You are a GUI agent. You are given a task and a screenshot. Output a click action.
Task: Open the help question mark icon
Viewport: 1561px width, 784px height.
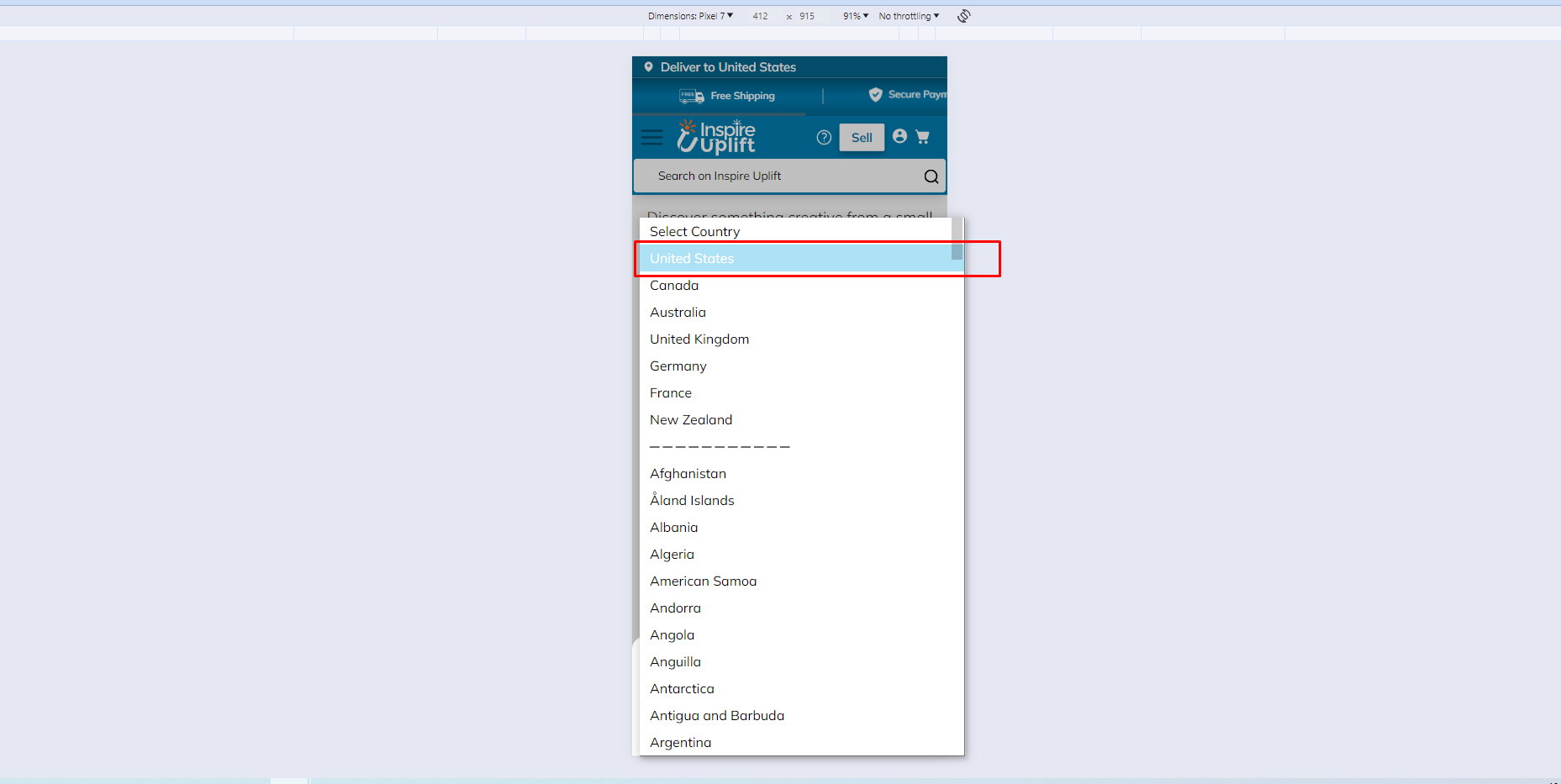click(x=824, y=137)
